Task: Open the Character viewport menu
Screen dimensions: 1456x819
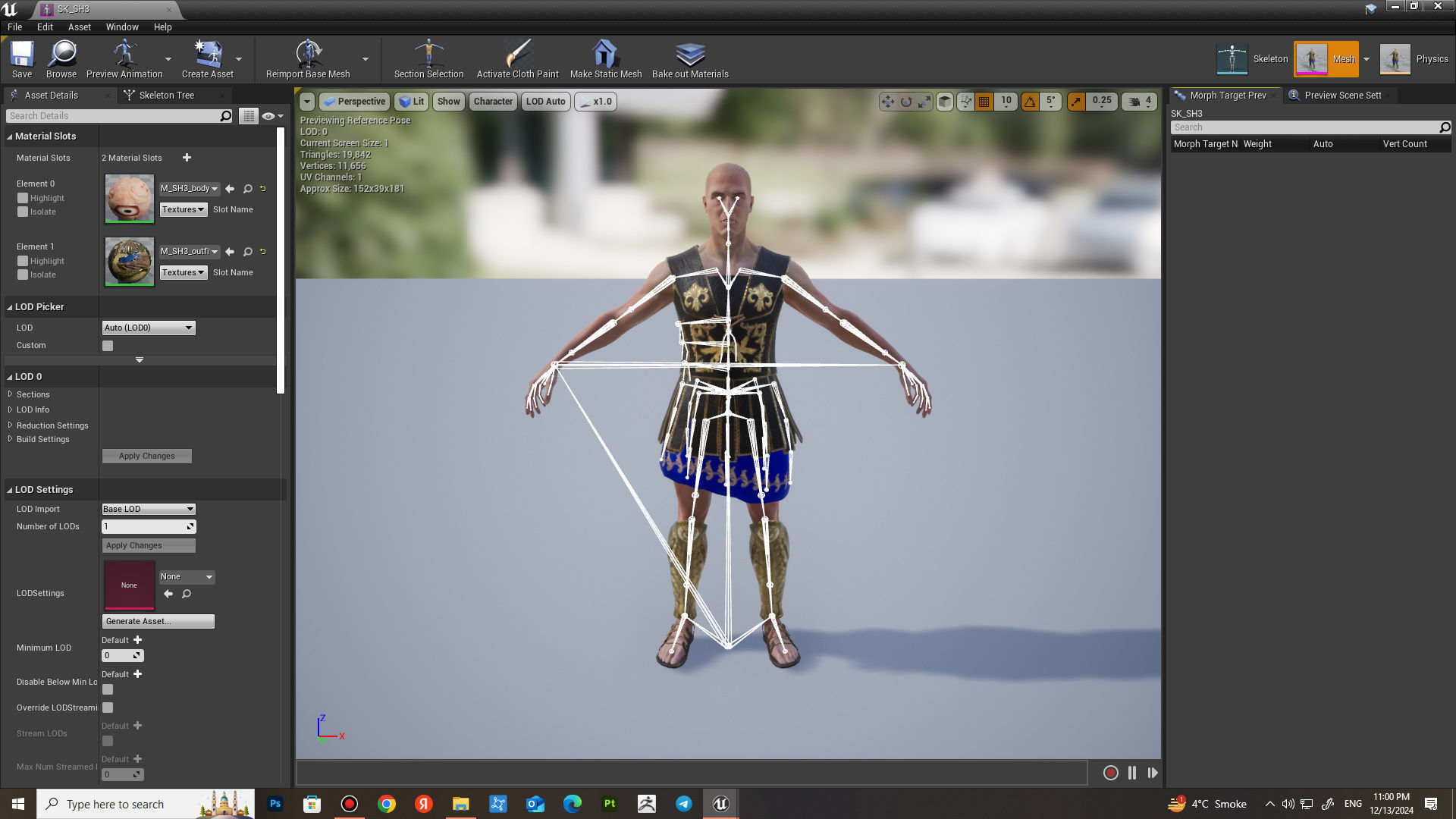Action: [493, 102]
